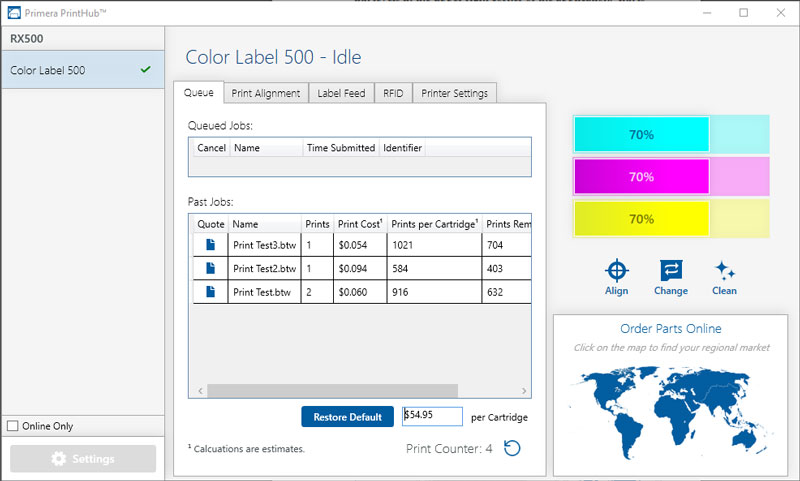Image resolution: width=800 pixels, height=481 pixels.
Task: Click the $0.054 print cost cell
Action: [360, 245]
